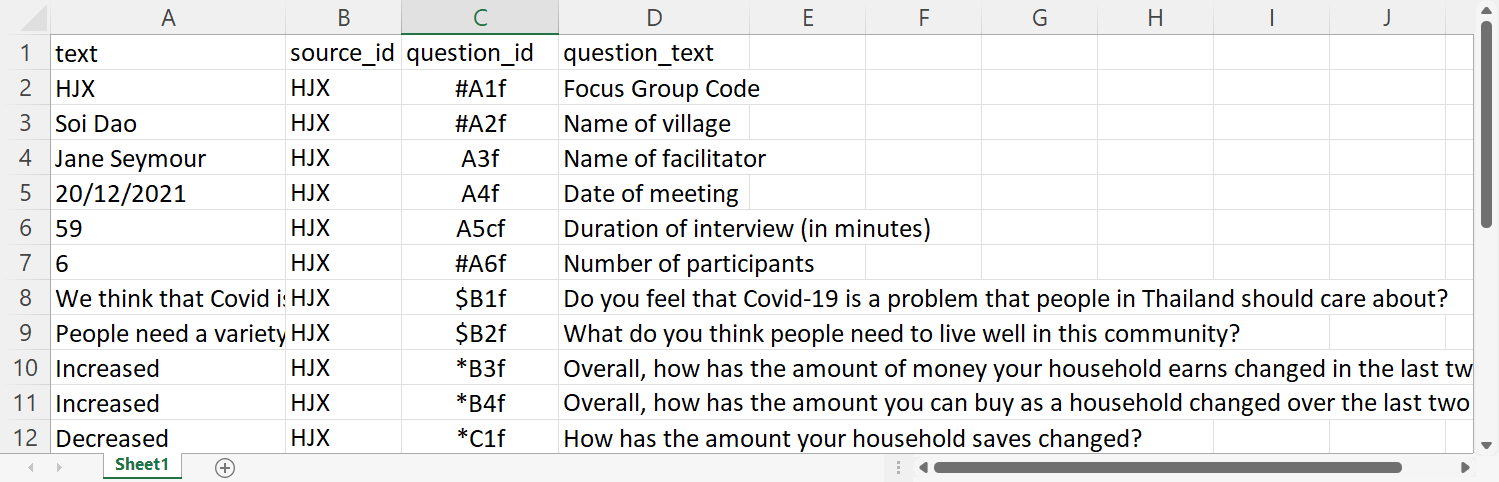This screenshot has width=1499, height=482.
Task: Select row 8 header
Action: (25, 298)
